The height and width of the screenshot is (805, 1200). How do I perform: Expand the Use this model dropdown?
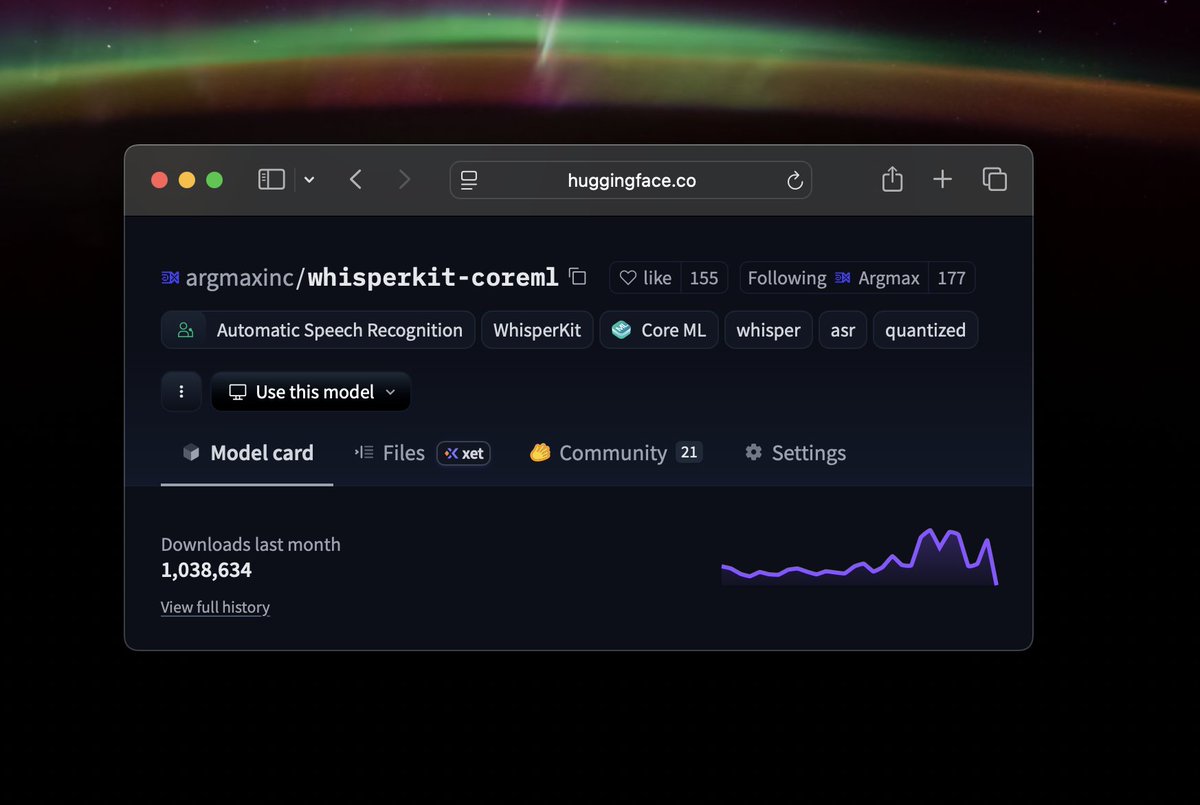pyautogui.click(x=311, y=392)
